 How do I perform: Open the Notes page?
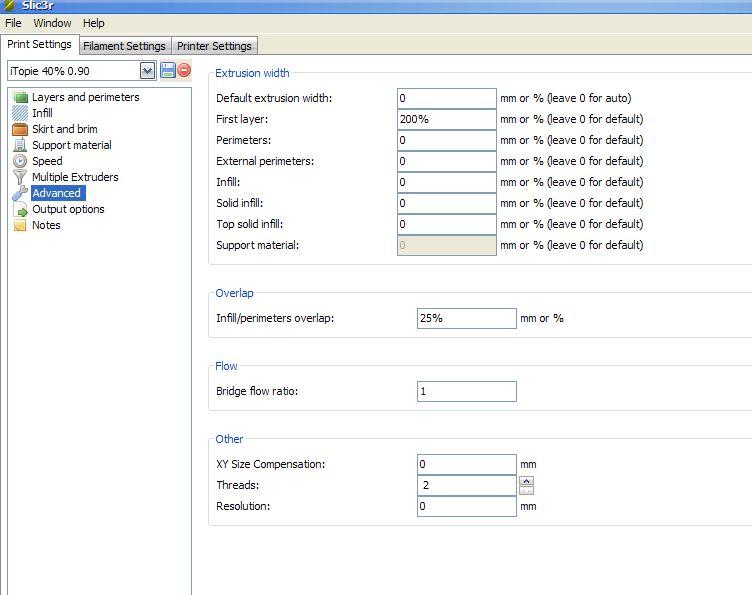point(46,225)
